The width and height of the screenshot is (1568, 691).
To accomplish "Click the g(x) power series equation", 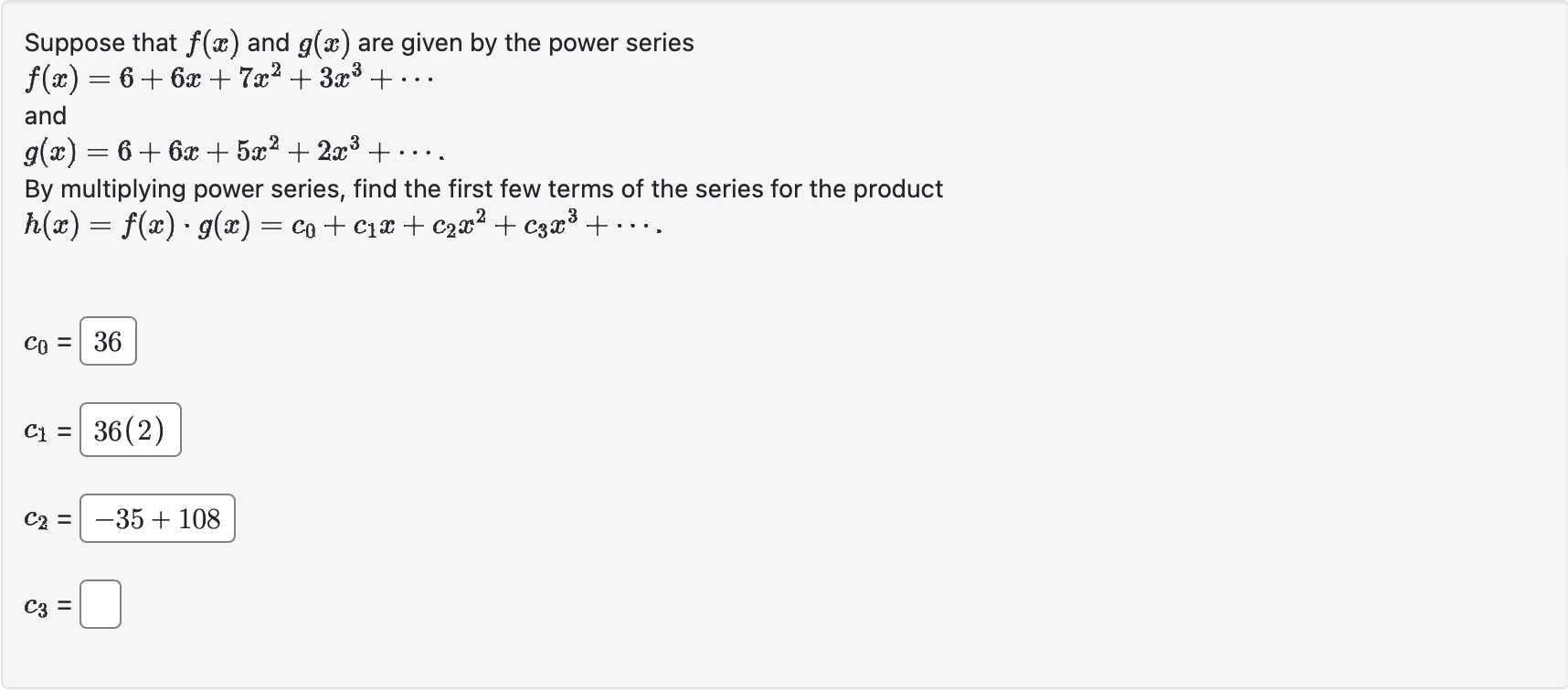I will pyautogui.click(x=233, y=151).
